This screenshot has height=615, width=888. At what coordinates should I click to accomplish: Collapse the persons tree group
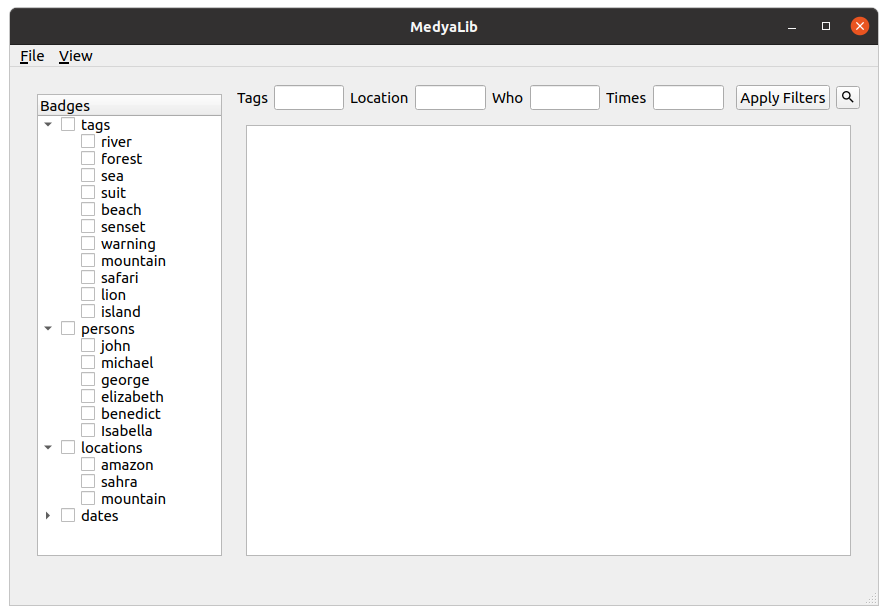pyautogui.click(x=48, y=328)
